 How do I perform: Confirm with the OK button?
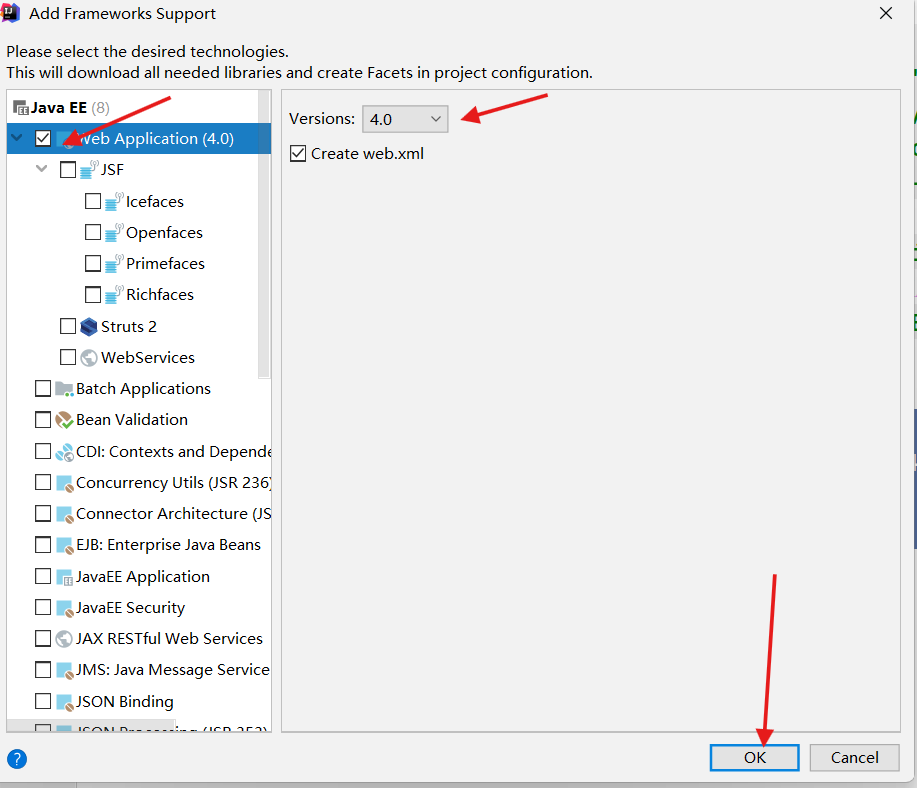754,758
